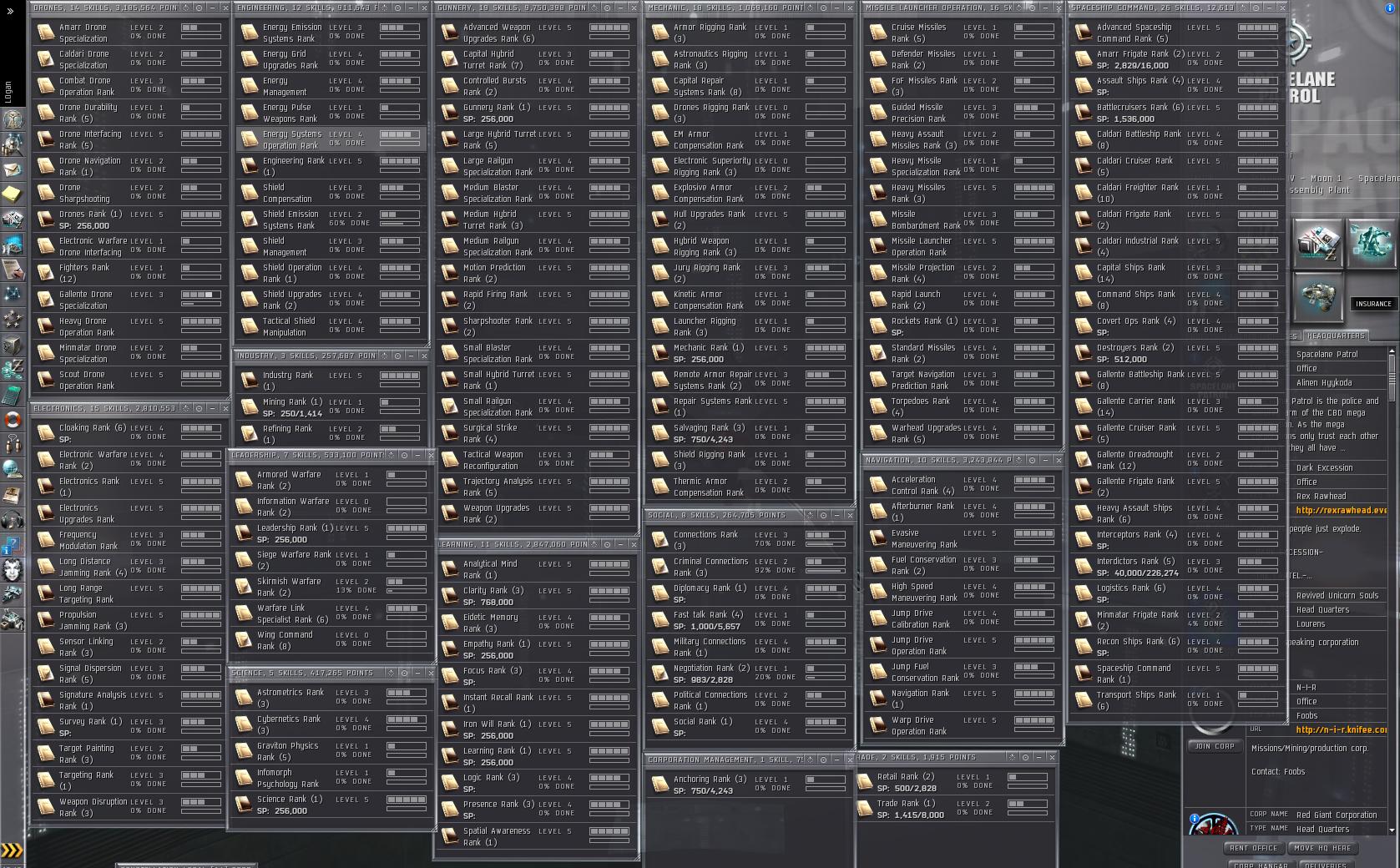Click the Cloaking Rank skill book icon
This screenshot has width=1400, height=868.
coord(46,433)
